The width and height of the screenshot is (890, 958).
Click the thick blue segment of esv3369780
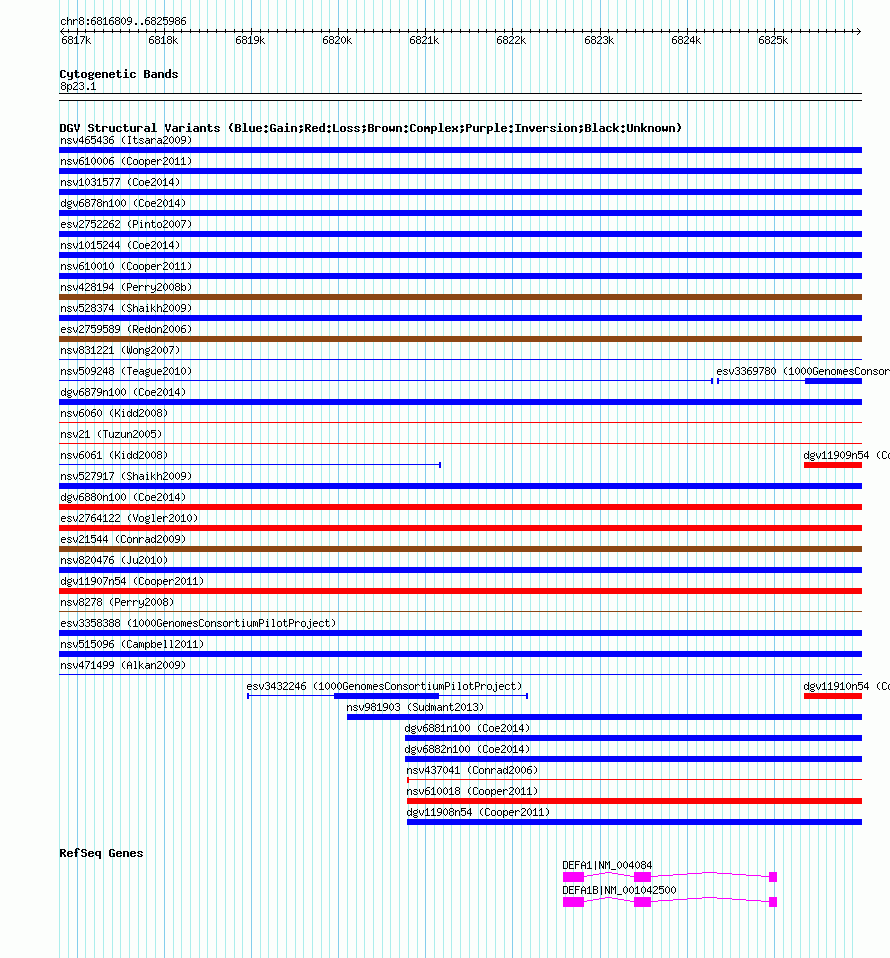click(x=833, y=381)
